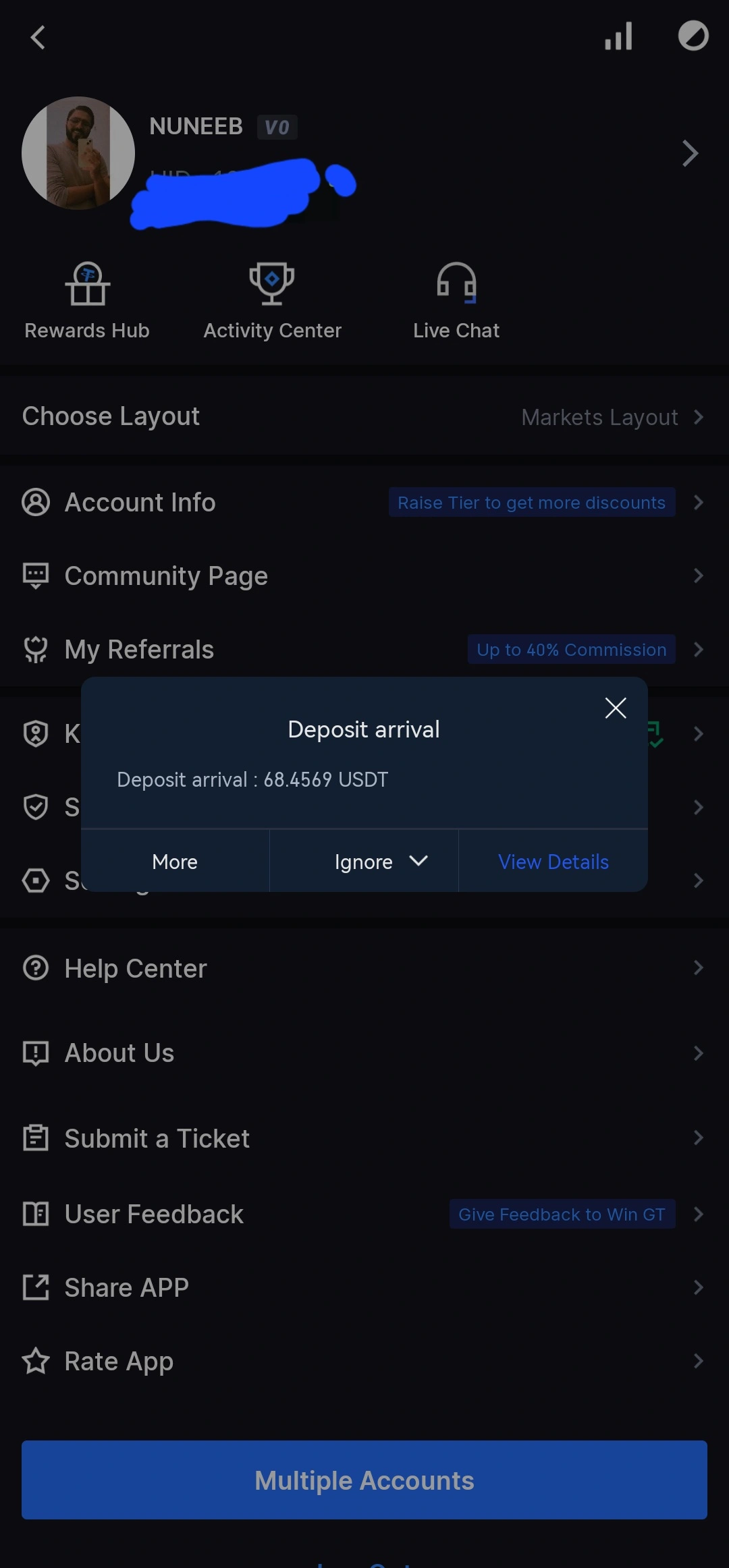Tap the NUNEEB profile avatar
The width and height of the screenshot is (729, 1568).
click(78, 153)
